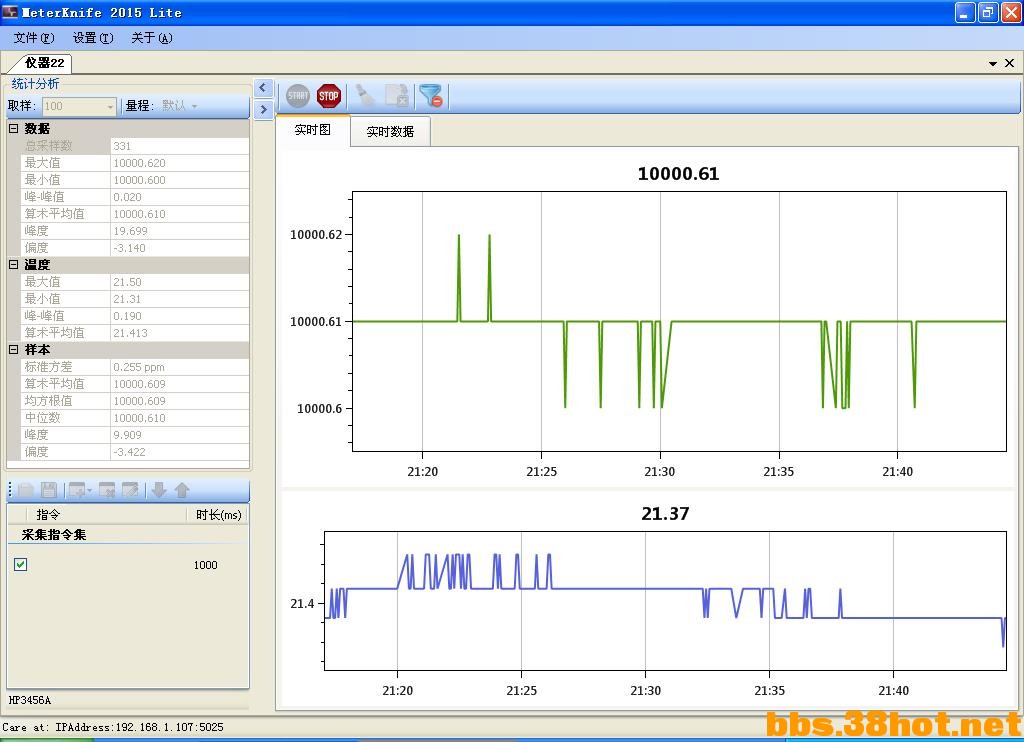The width and height of the screenshot is (1024, 742).
Task: Click the IPAddress 192.168.1.107:5025 status text
Action: click(x=139, y=727)
